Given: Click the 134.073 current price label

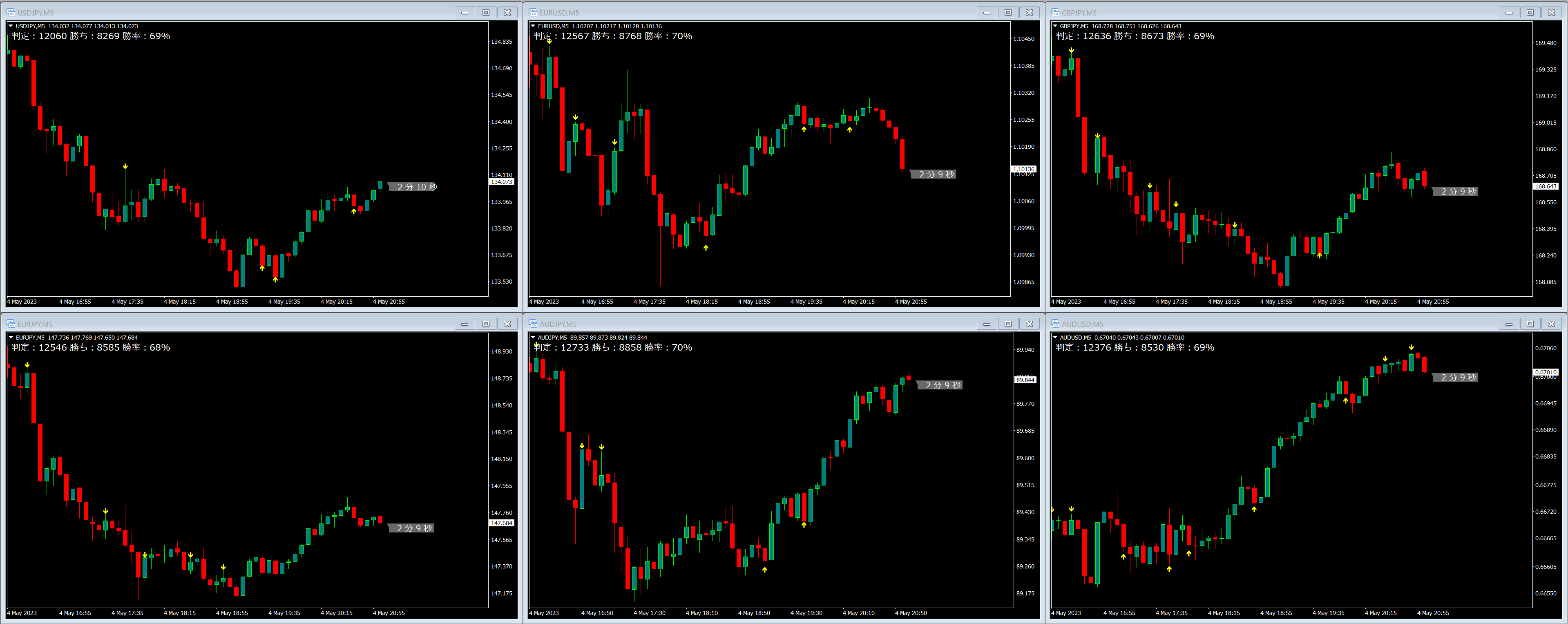Looking at the screenshot, I should [x=502, y=182].
